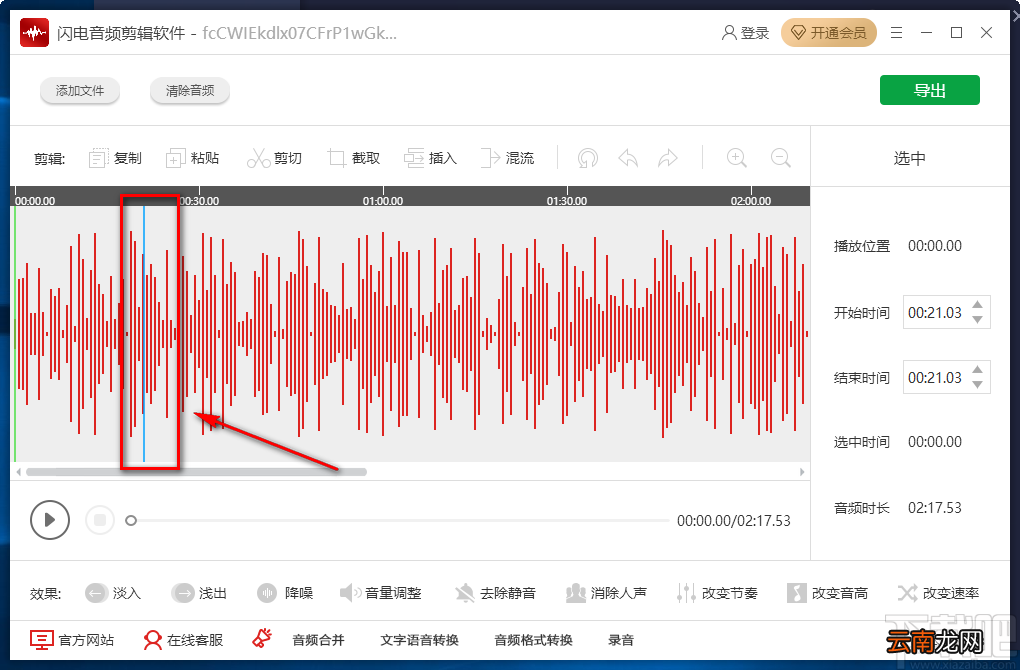Apply Remove Silence (去除静音) effect

[496, 593]
